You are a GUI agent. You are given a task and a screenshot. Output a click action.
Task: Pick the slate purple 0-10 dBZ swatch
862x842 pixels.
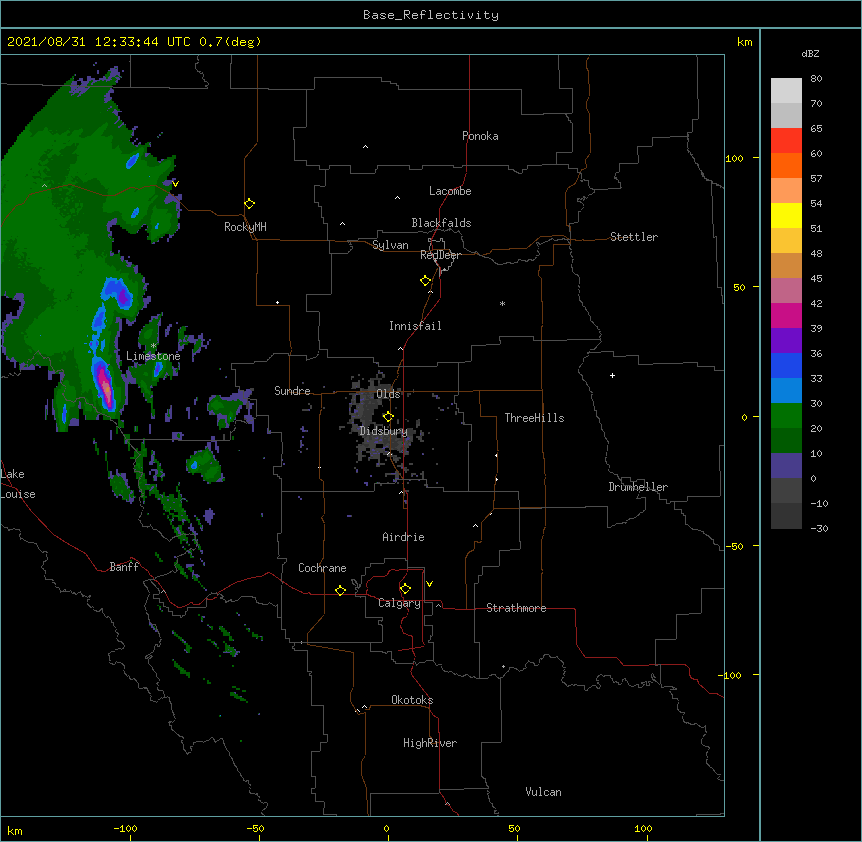[786, 466]
